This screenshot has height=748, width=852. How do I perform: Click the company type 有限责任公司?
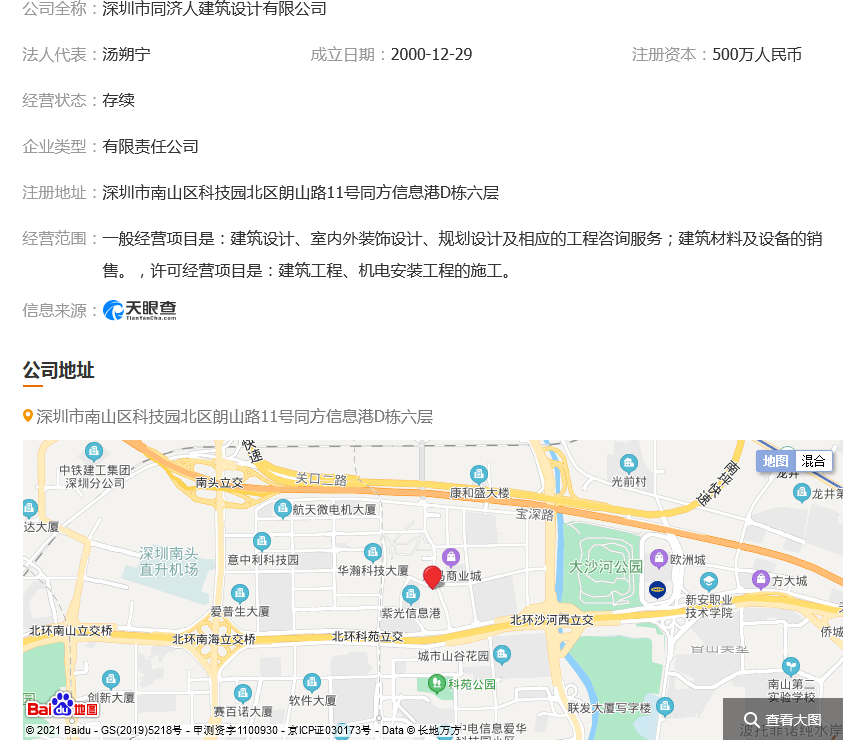(150, 147)
